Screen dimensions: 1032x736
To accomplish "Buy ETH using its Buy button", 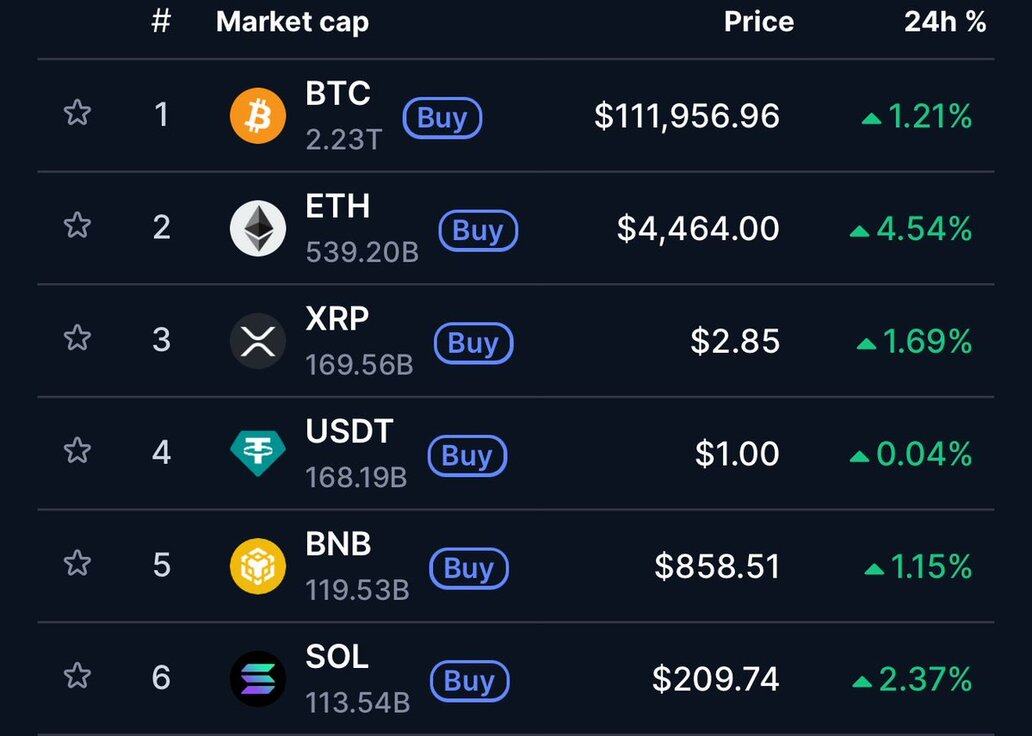I will 478,231.
